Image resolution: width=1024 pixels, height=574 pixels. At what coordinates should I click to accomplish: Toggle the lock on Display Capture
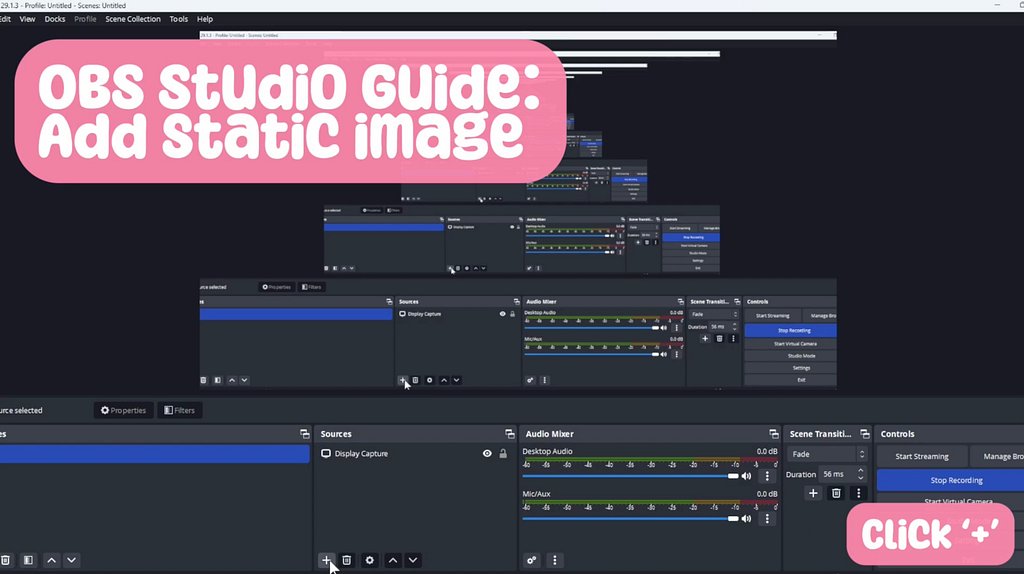pyautogui.click(x=503, y=454)
